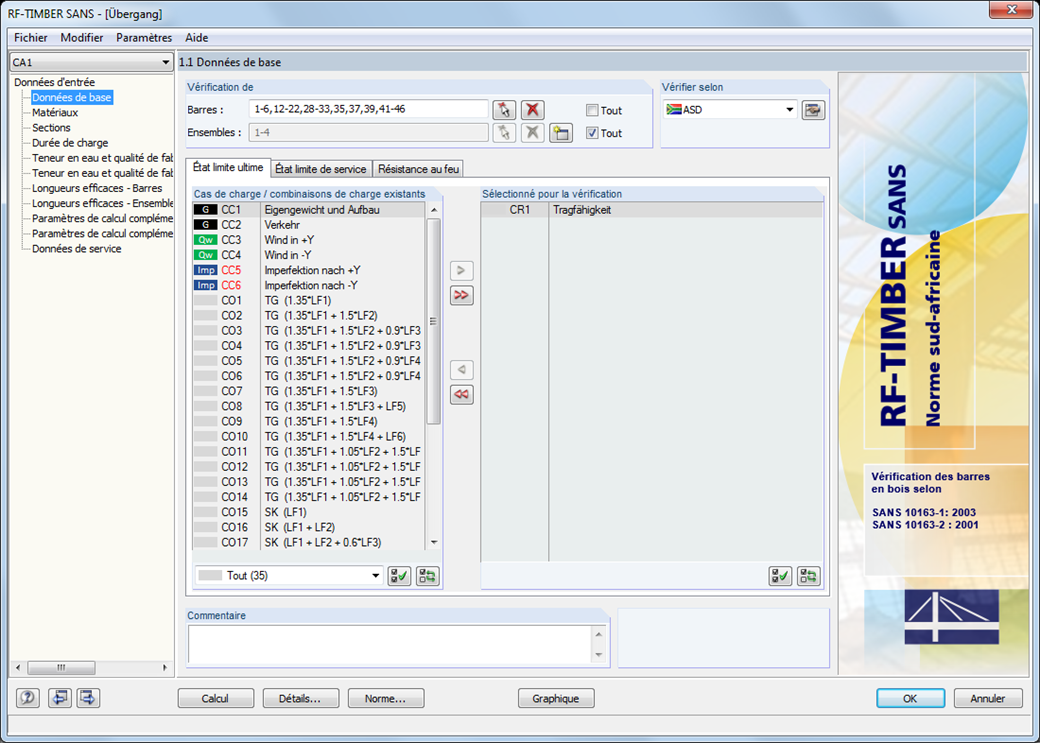Open the Modifier menu
The image size is (1040, 743).
point(82,38)
